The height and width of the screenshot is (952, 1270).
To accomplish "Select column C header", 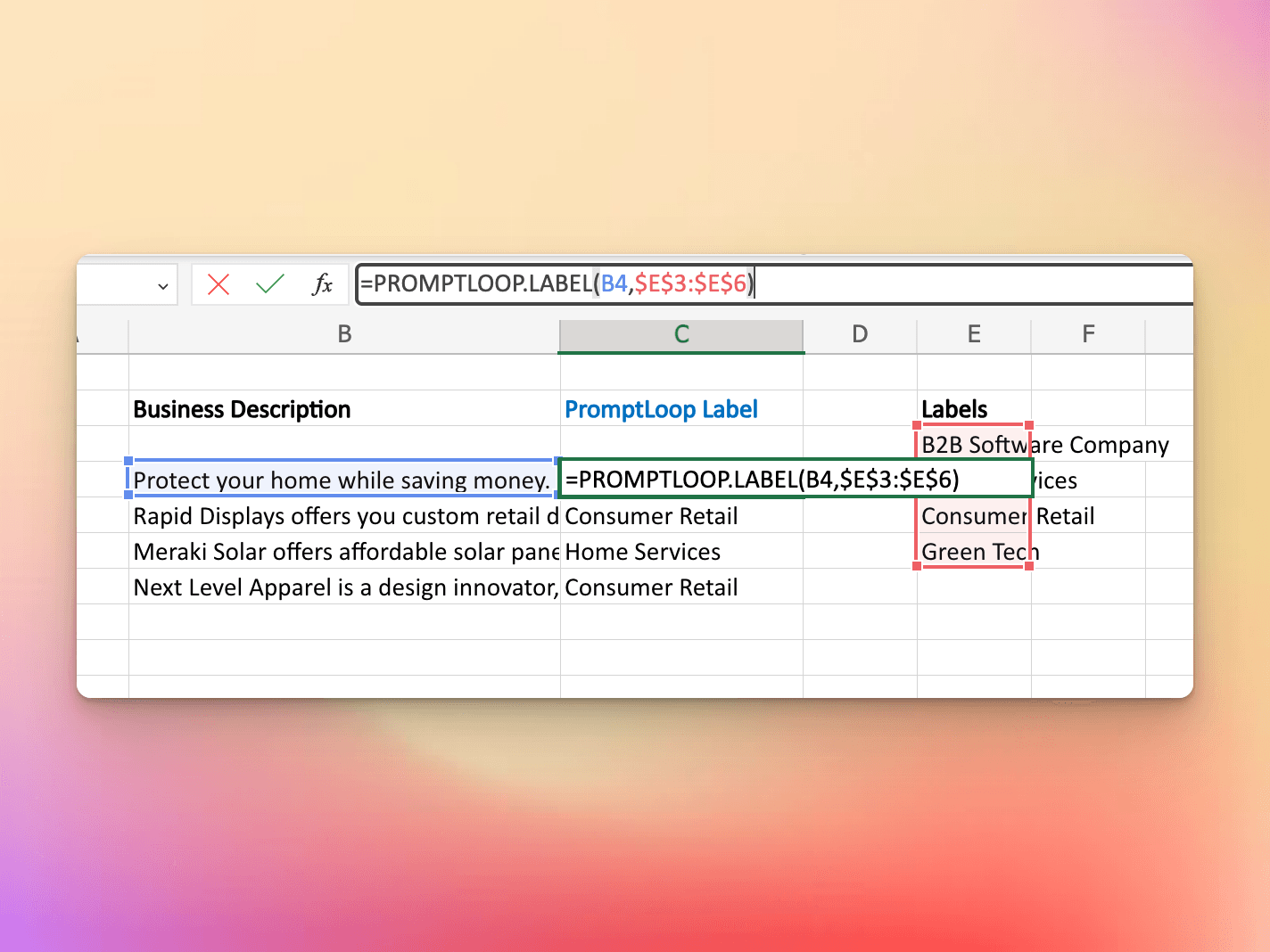I will [680, 334].
